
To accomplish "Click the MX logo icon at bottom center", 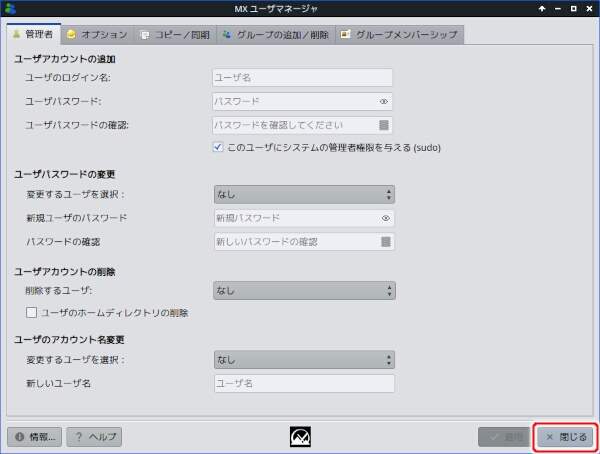I will pos(302,437).
